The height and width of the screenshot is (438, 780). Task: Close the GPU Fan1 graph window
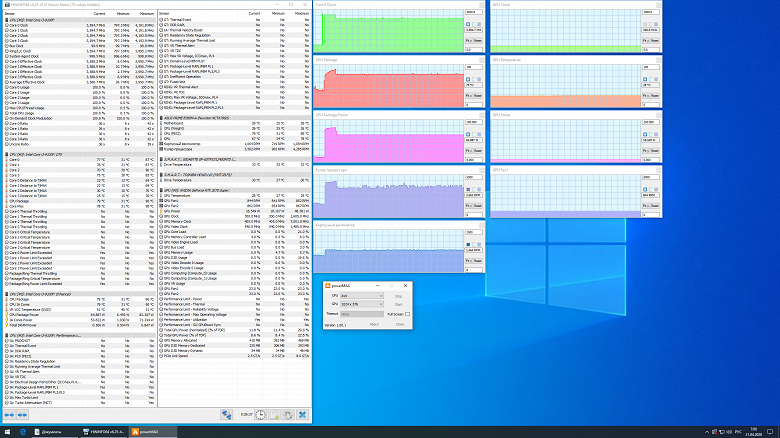coord(658,170)
